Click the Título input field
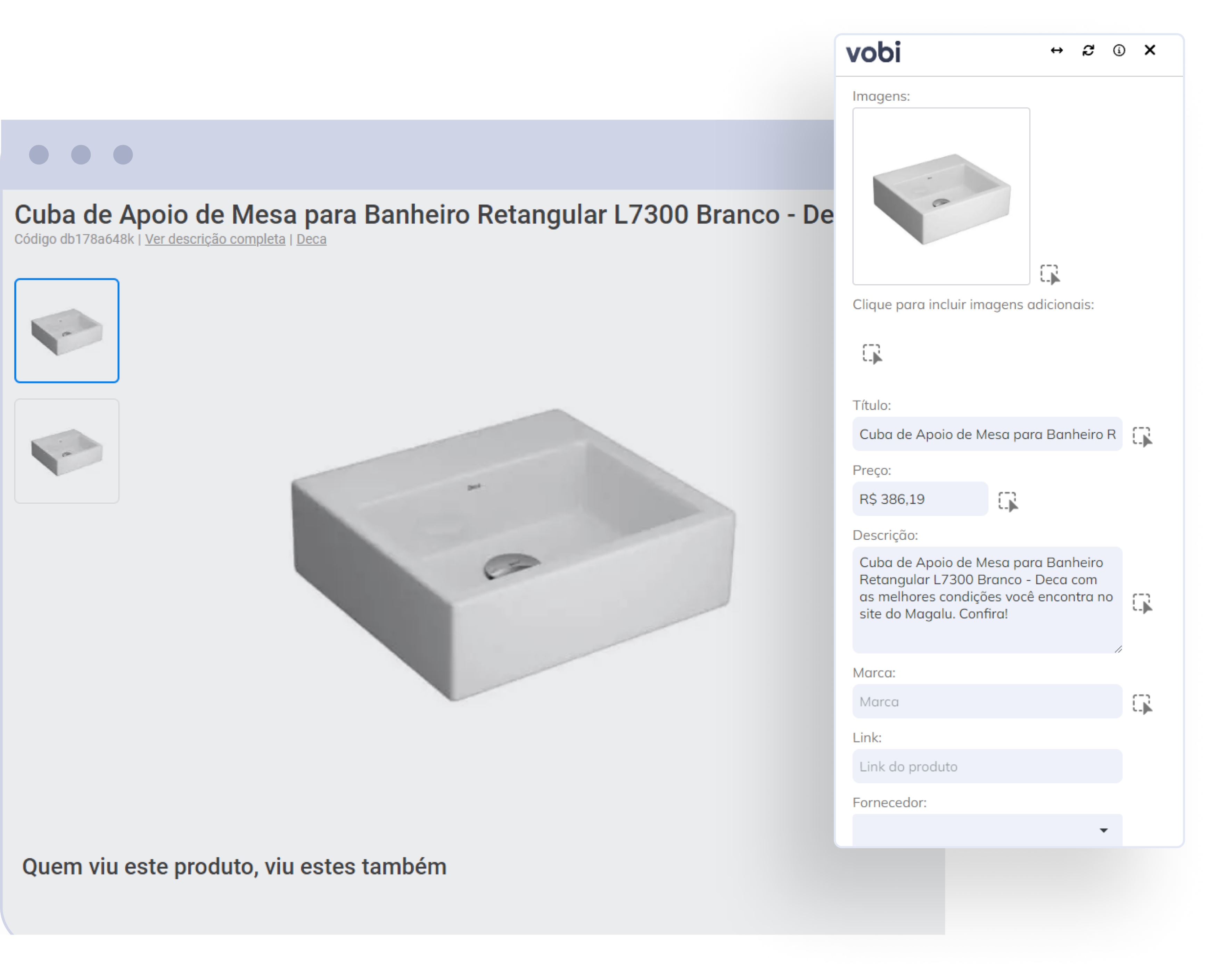1218x980 pixels. pyautogui.click(x=987, y=434)
